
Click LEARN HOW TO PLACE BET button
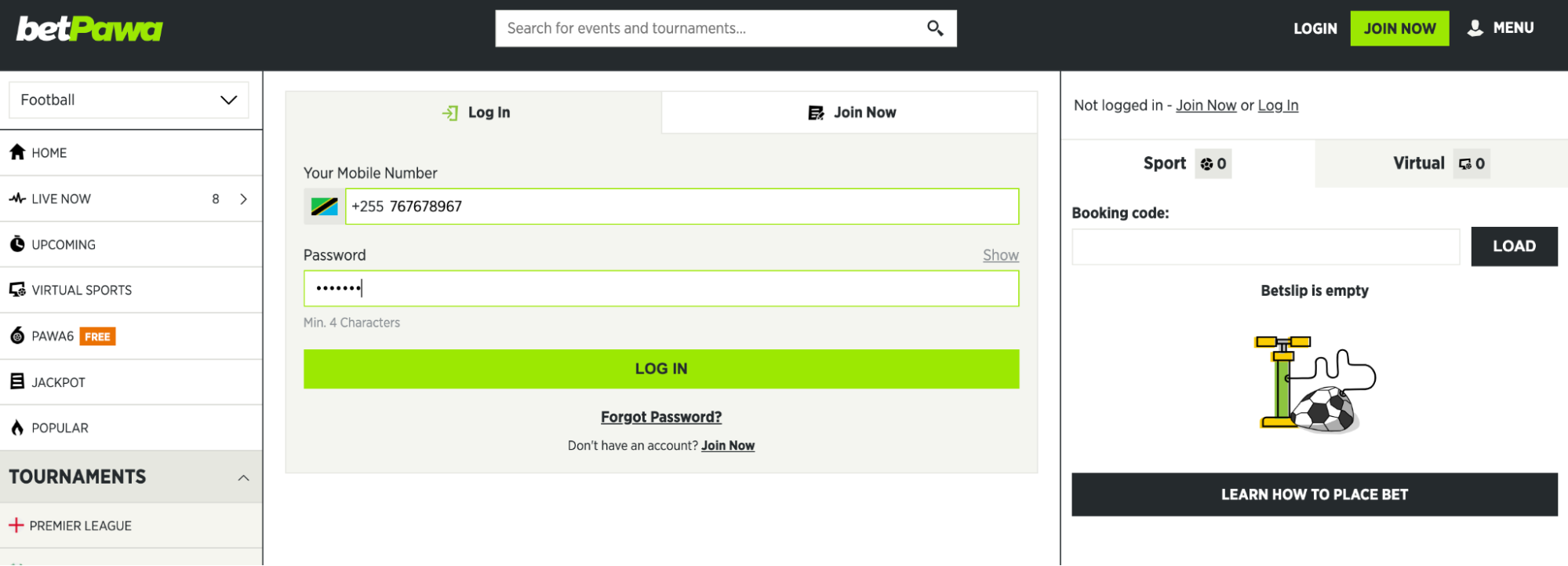pos(1315,495)
